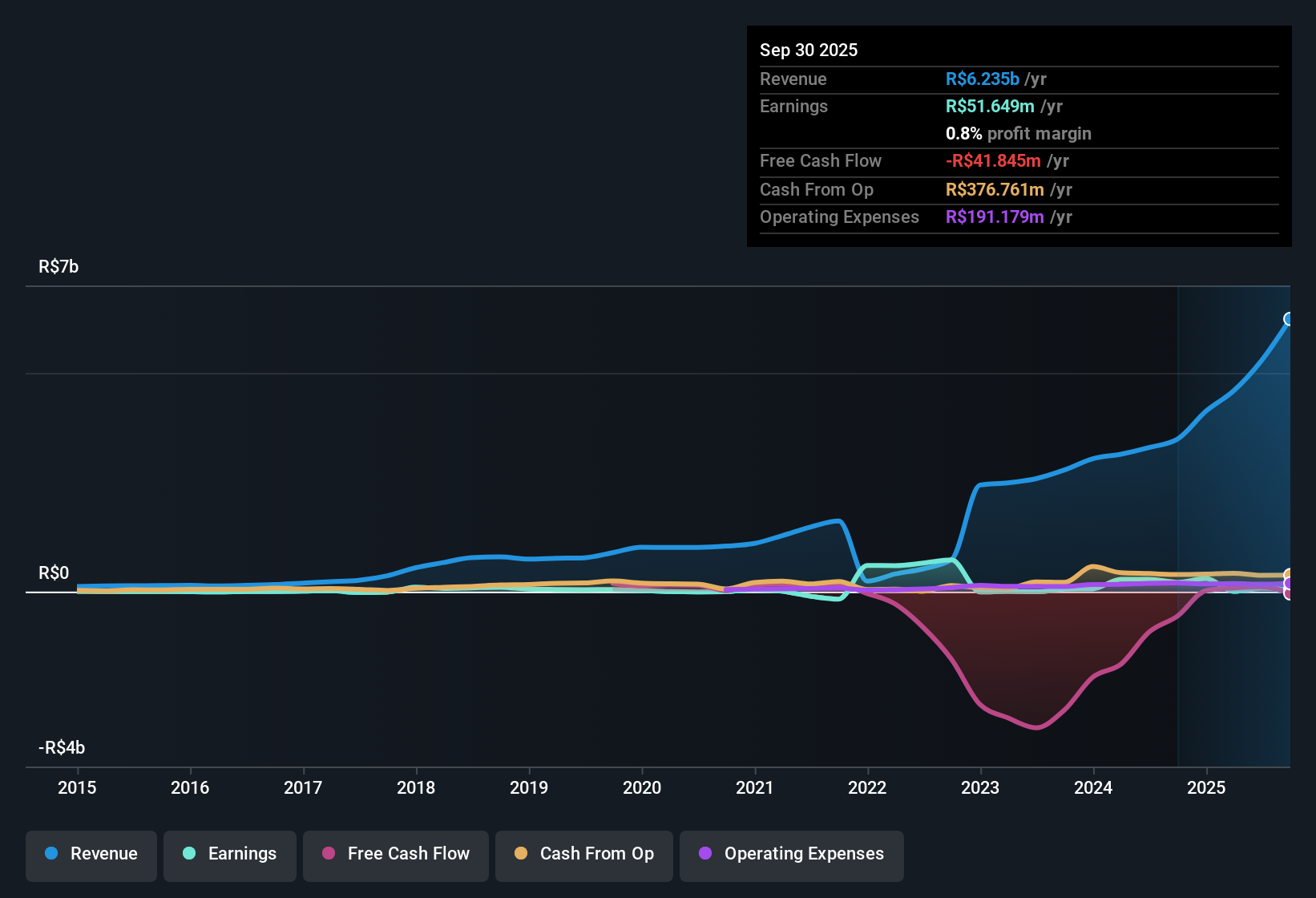Toggle the Revenue series visibility
The image size is (1316, 898).
tap(91, 854)
